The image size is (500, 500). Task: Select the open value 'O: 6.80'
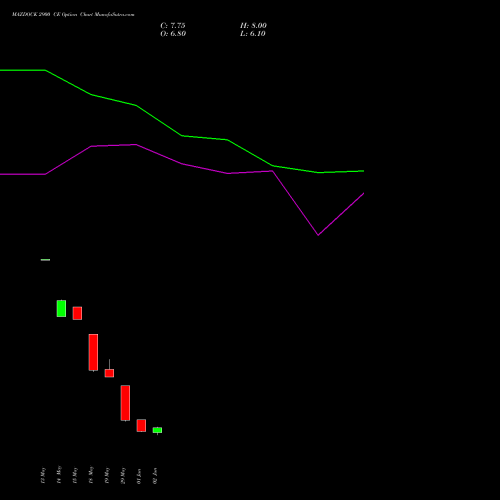point(173,34)
